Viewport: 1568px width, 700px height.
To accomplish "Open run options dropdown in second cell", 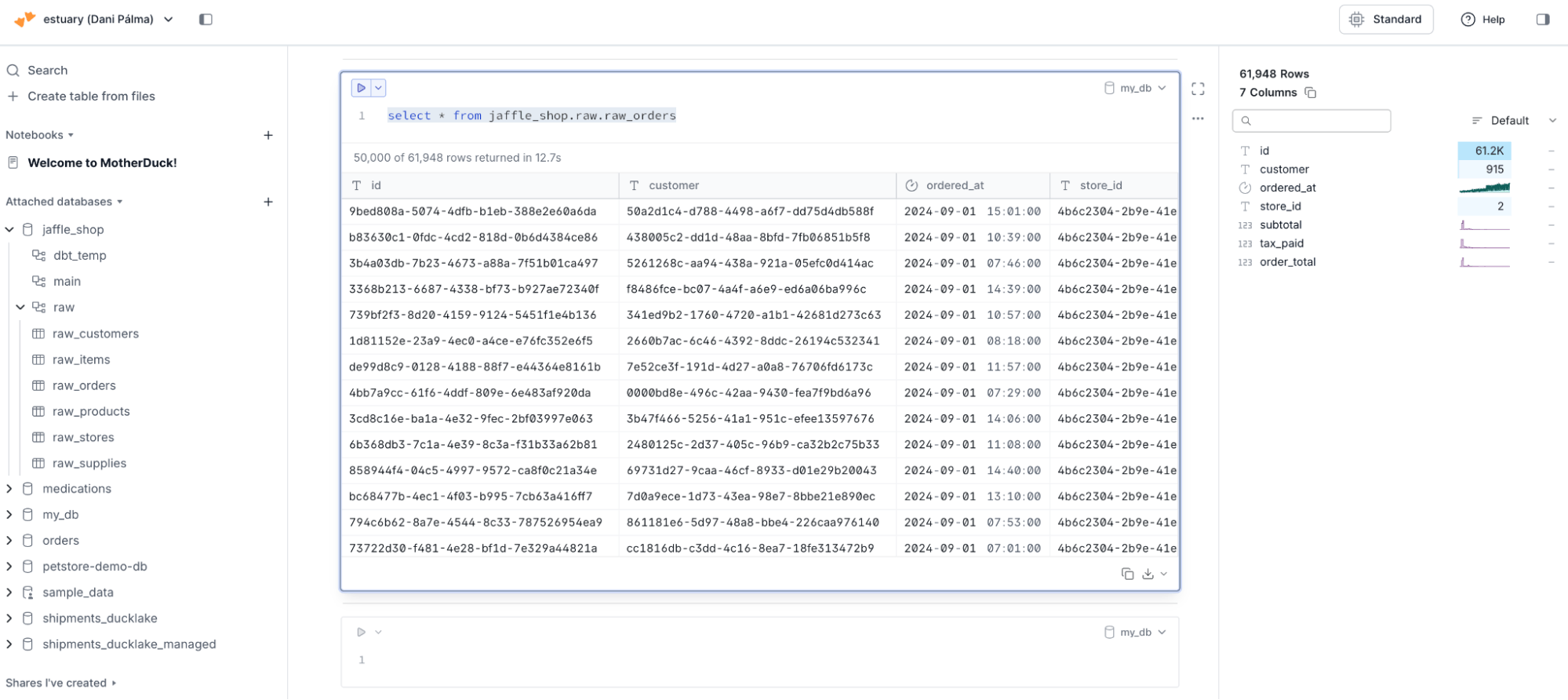I will (x=378, y=632).
